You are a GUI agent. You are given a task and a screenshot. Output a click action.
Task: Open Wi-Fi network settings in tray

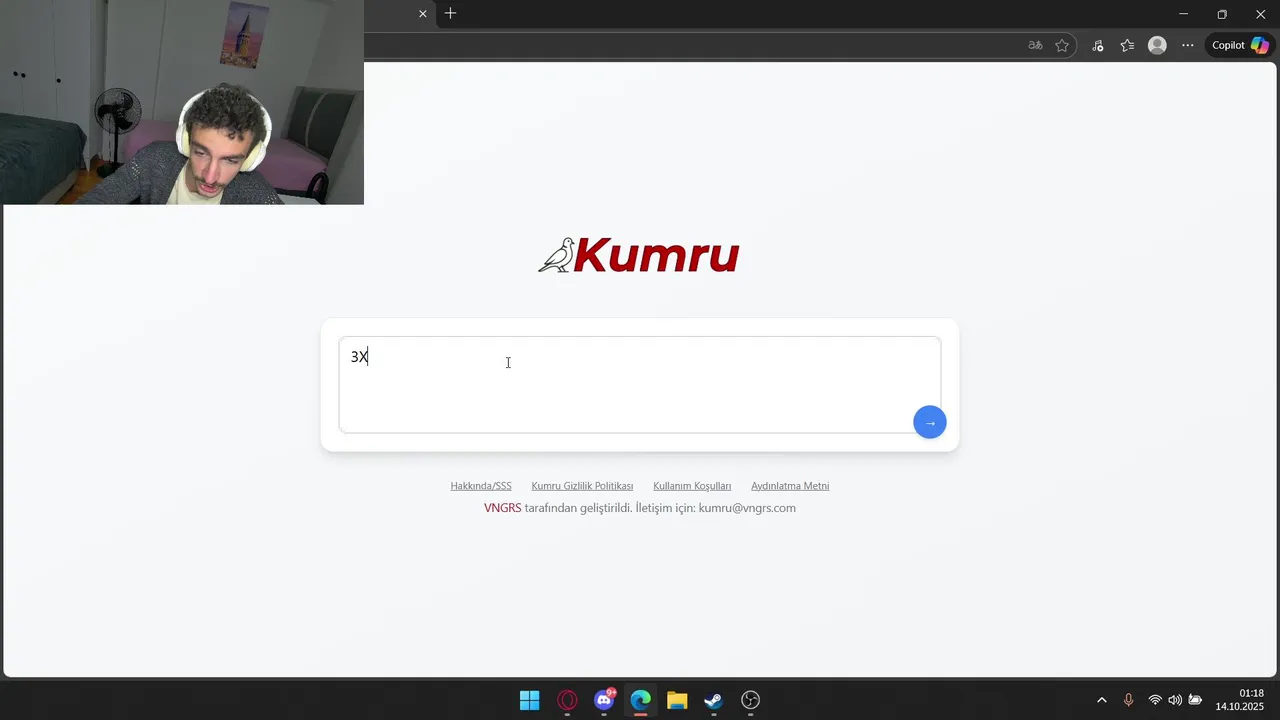tap(1155, 700)
